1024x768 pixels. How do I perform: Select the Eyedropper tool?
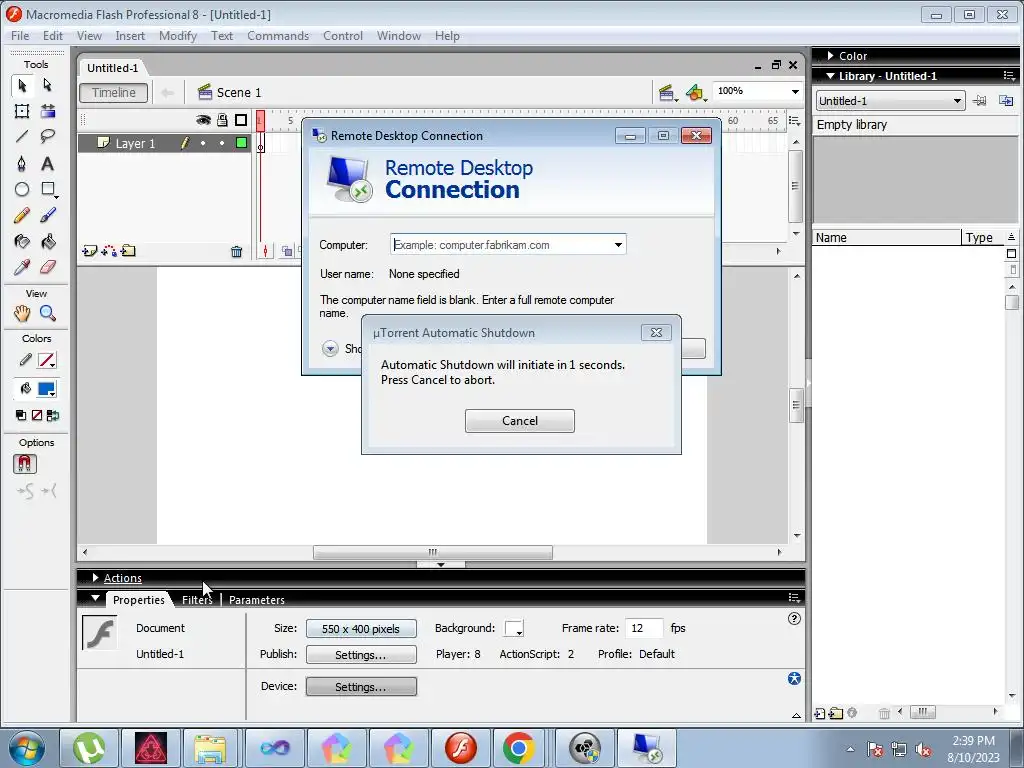[22, 267]
